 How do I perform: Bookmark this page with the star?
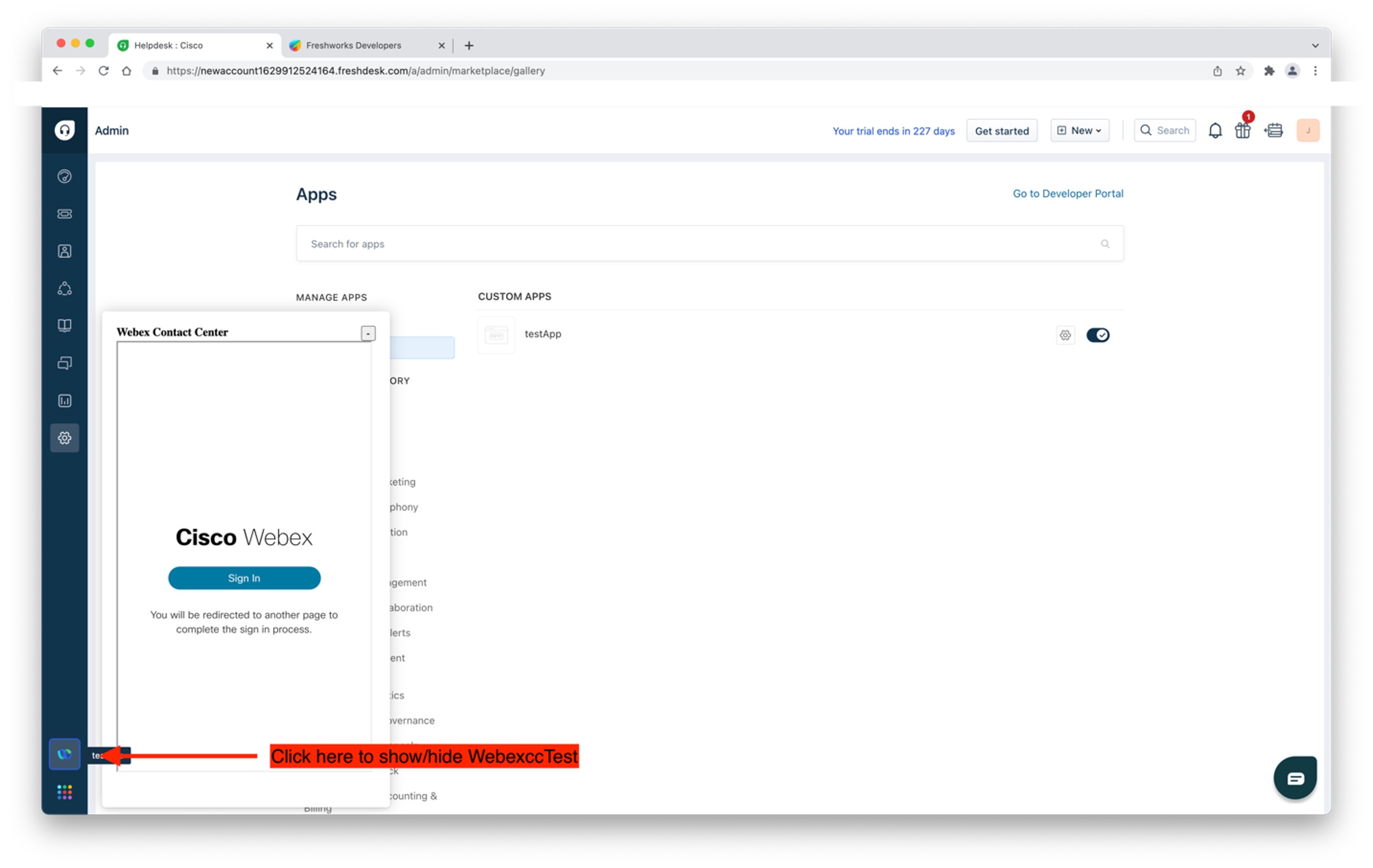click(1240, 70)
